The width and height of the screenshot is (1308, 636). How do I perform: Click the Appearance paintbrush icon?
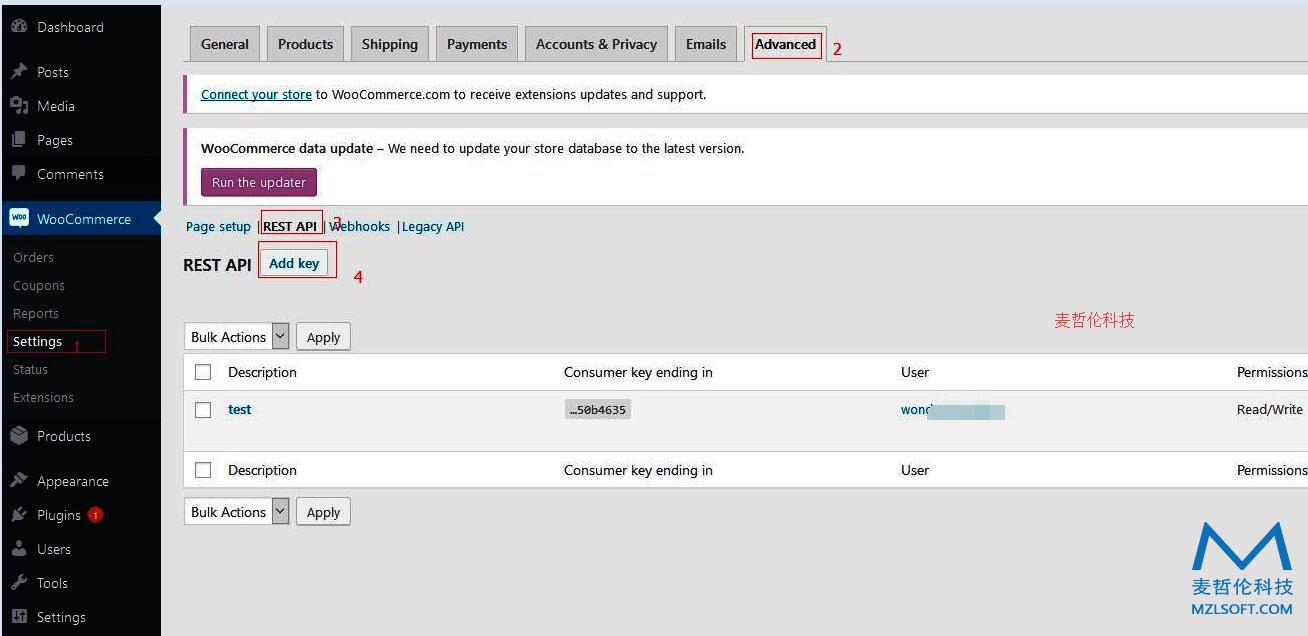(19, 481)
